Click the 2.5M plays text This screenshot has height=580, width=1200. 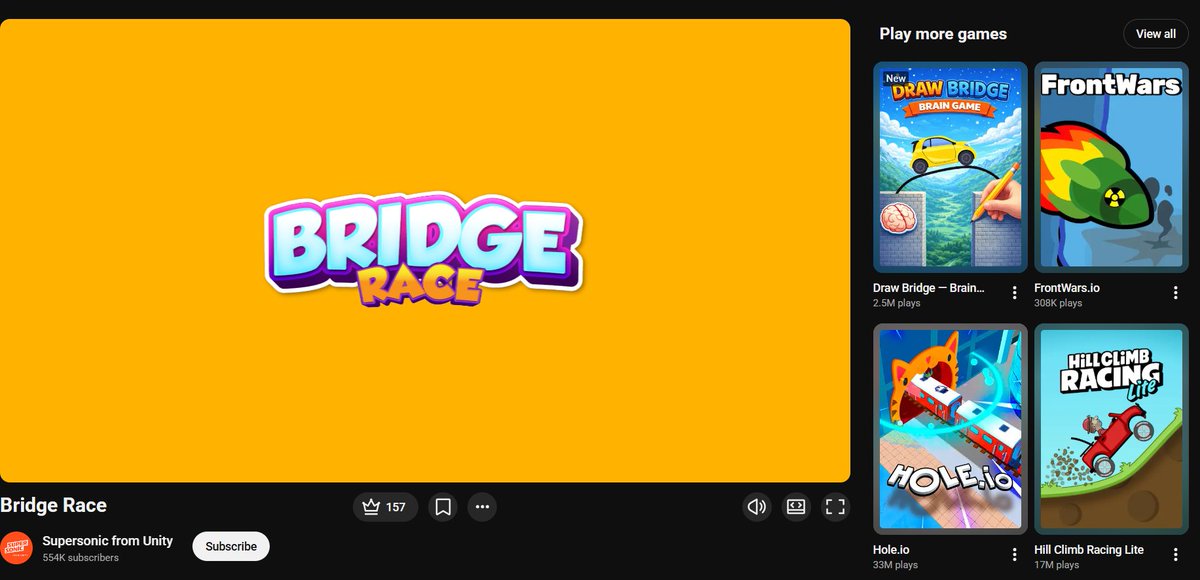(x=898, y=303)
